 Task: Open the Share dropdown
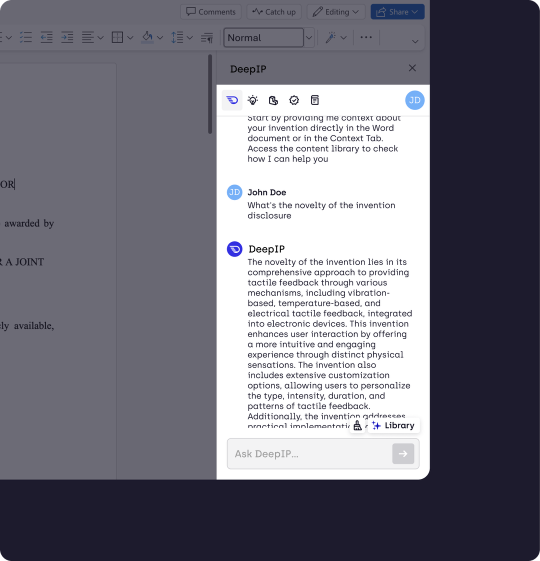[398, 12]
